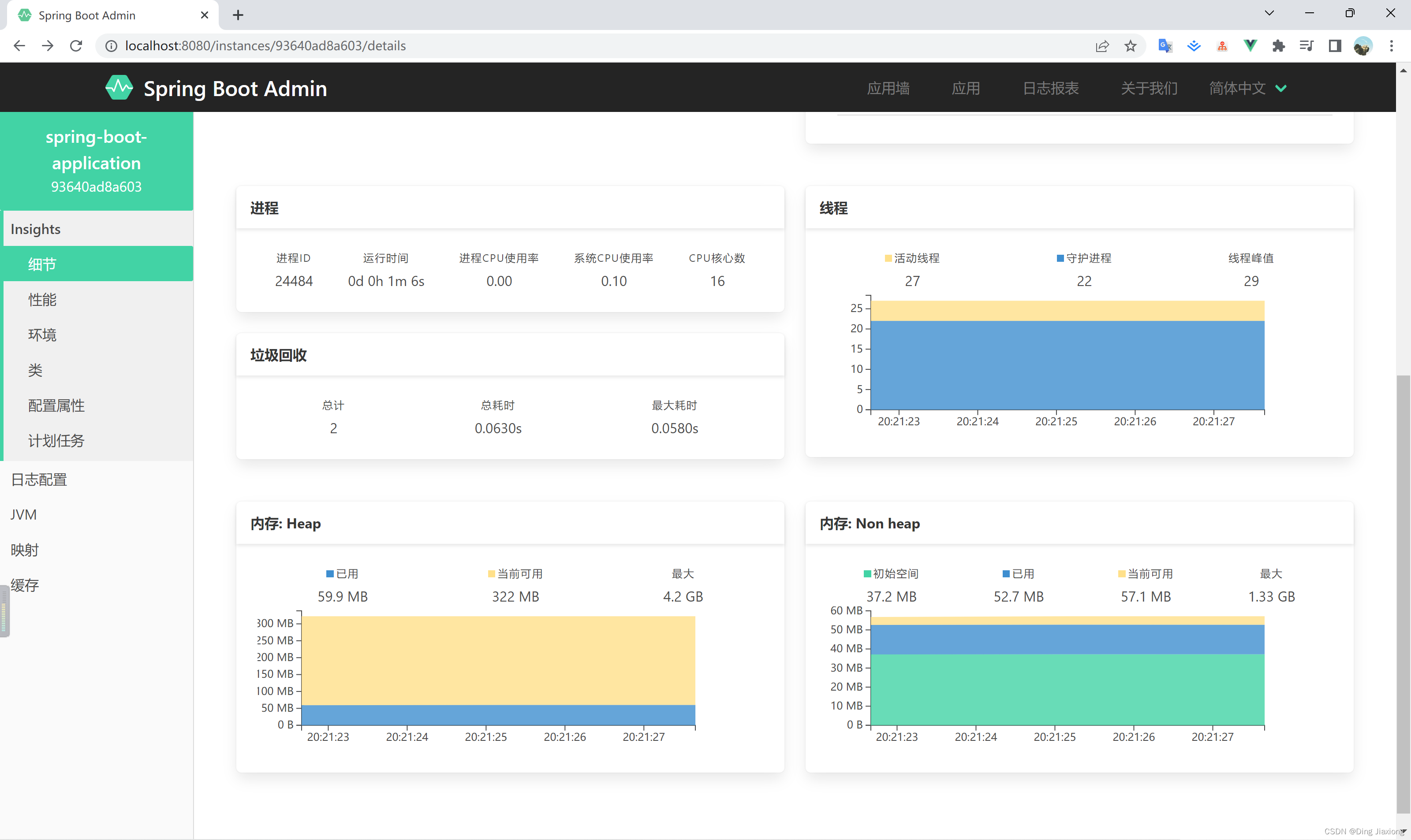This screenshot has height=840, width=1411.
Task: Share this page via share icon
Action: (x=1102, y=46)
